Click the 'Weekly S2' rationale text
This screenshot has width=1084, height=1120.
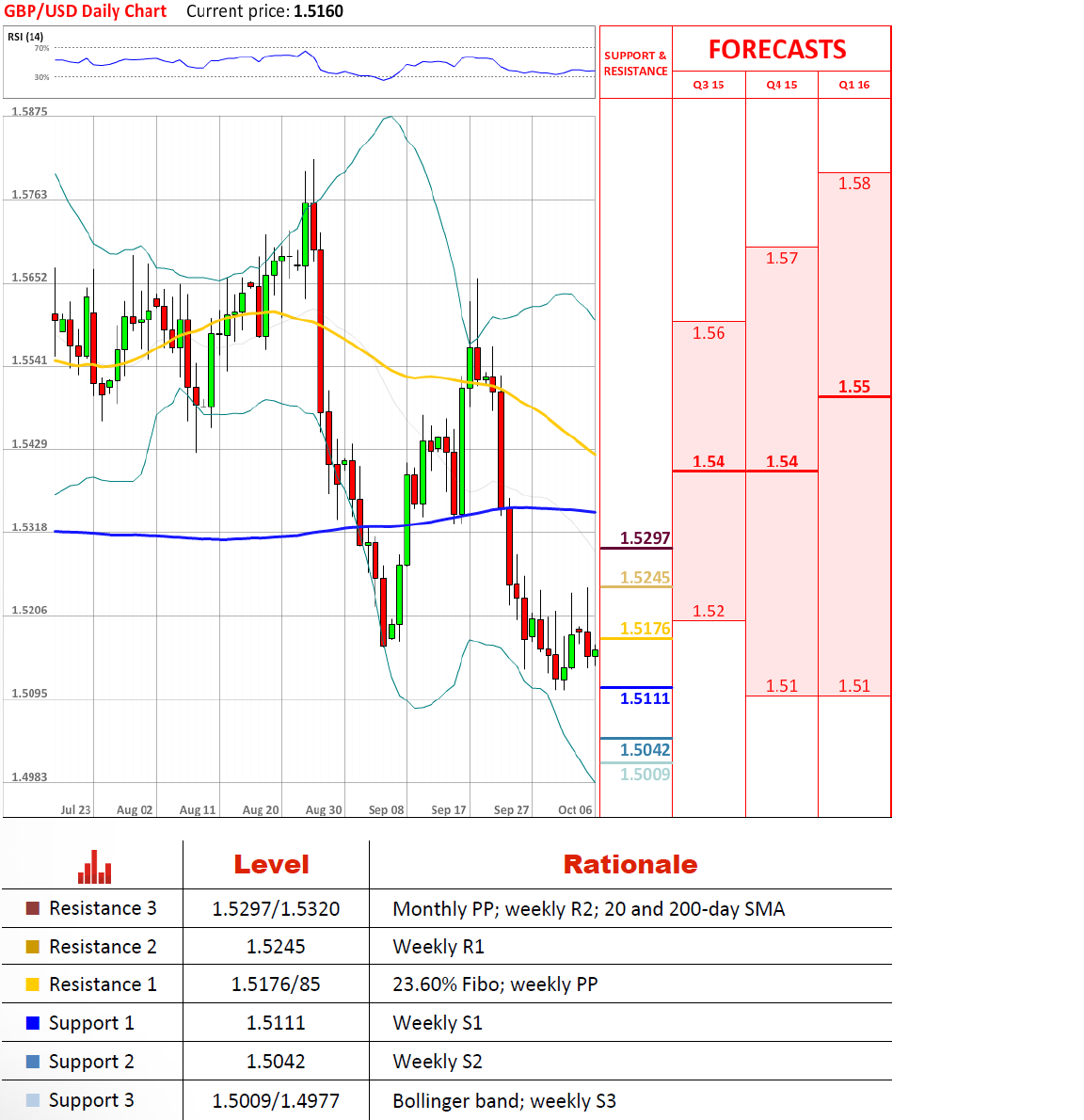pos(438,1062)
